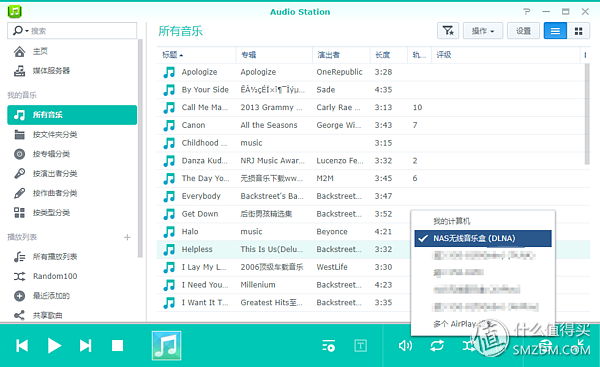Browse by genre grid icon
Screen dimensions: 600x367
(20, 213)
